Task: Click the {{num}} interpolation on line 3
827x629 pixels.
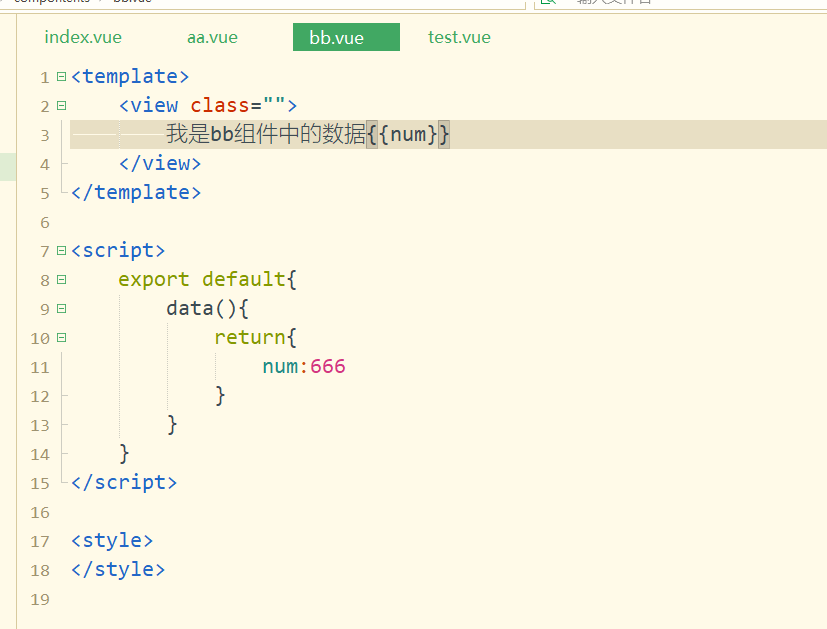Action: point(408,134)
